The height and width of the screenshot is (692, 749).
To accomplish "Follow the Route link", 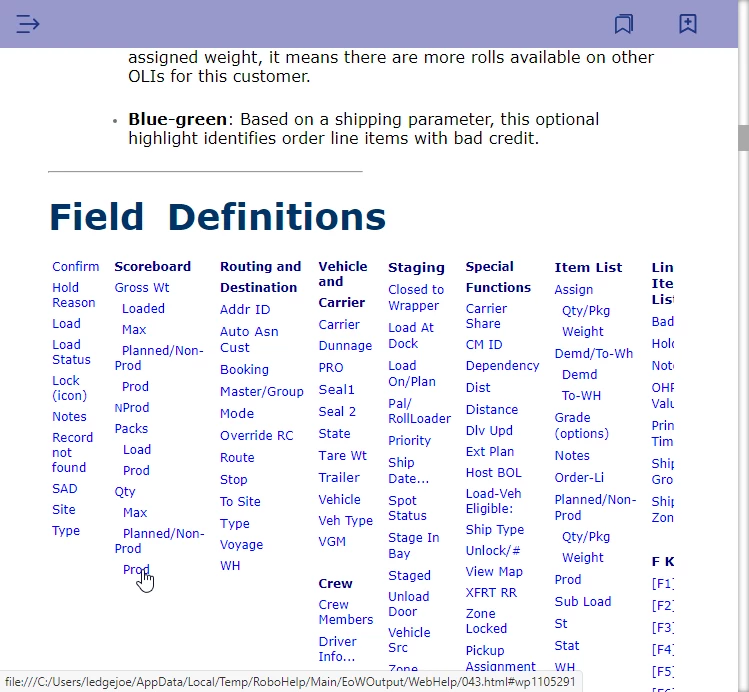I will pos(237,458).
